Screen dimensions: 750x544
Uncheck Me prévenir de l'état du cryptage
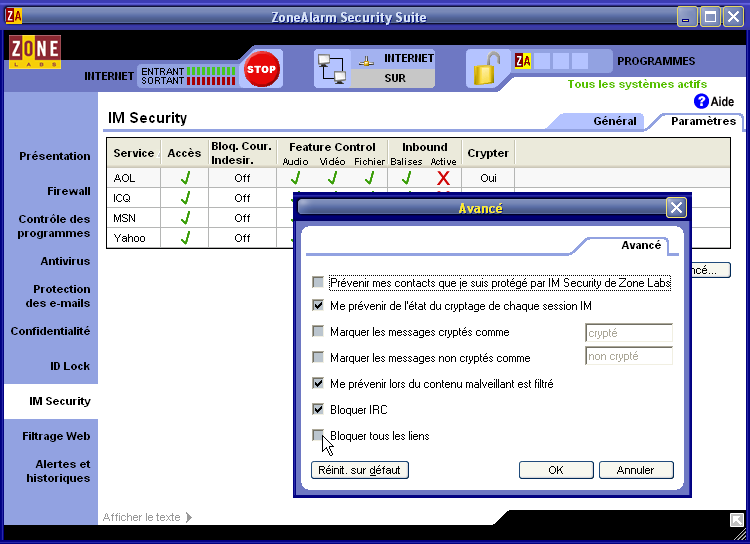pyautogui.click(x=318, y=305)
